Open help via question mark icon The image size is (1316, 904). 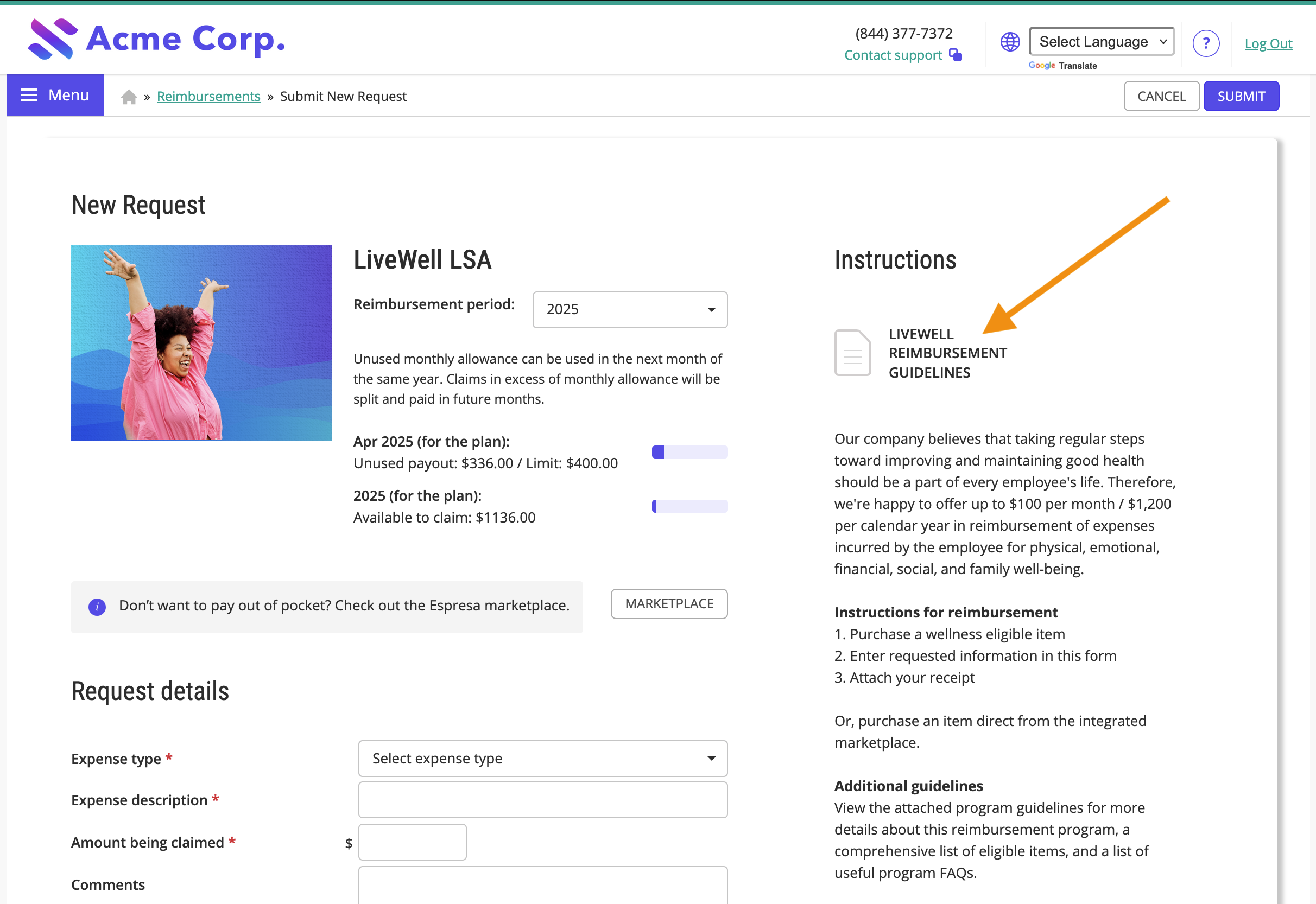1205,43
